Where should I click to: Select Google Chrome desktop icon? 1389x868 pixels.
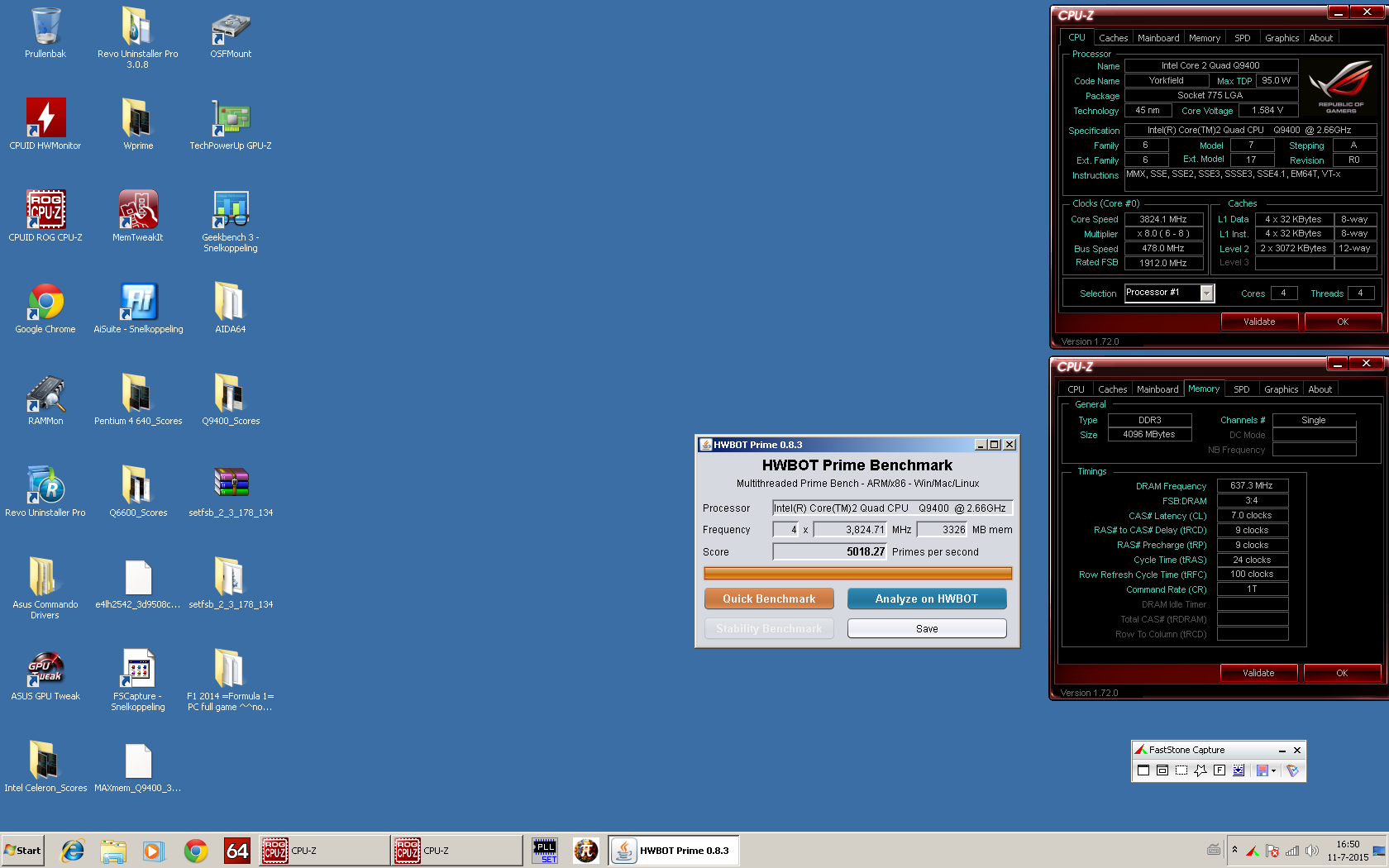[45, 308]
